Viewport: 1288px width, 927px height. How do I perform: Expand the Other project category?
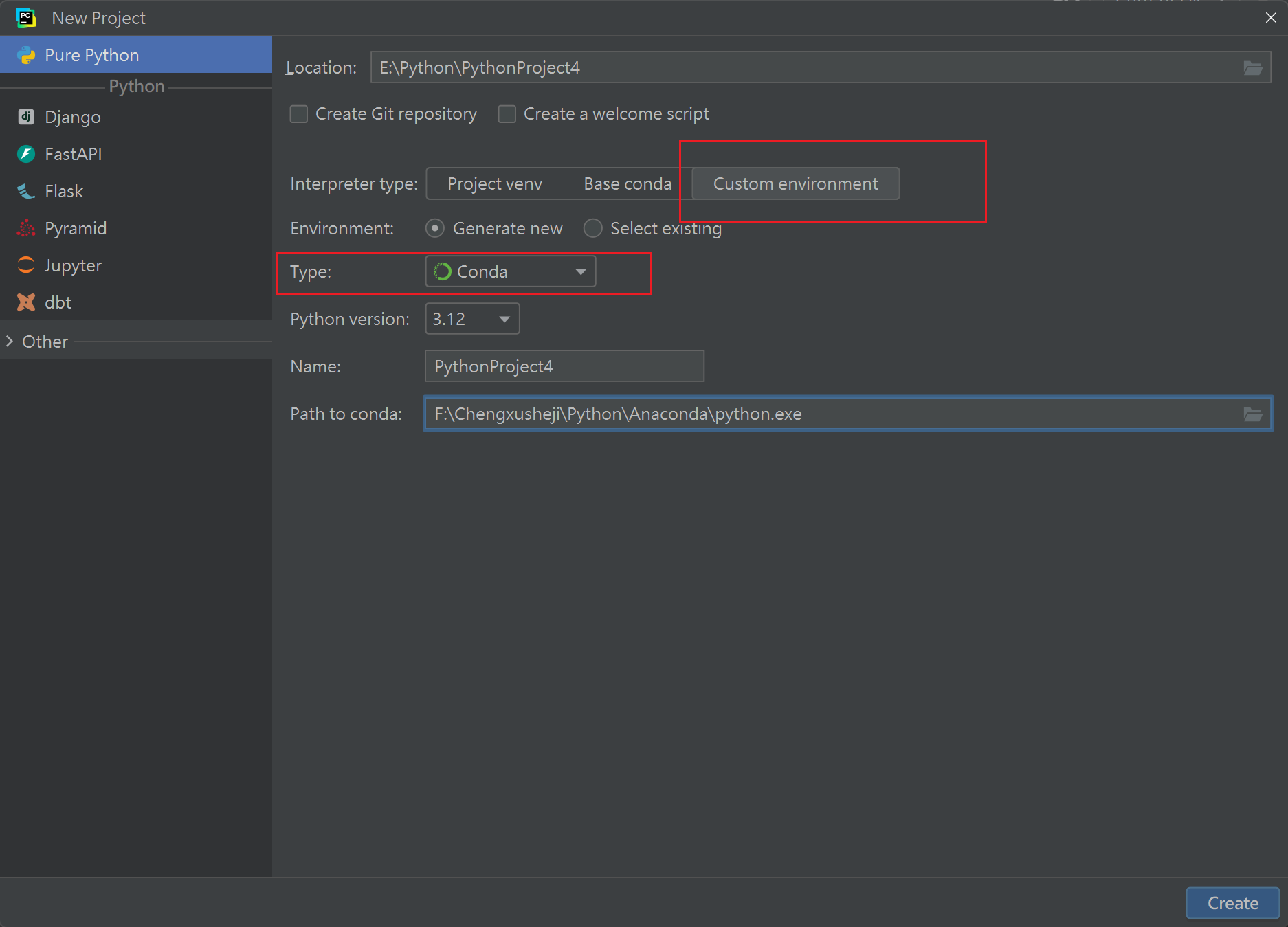(10, 342)
